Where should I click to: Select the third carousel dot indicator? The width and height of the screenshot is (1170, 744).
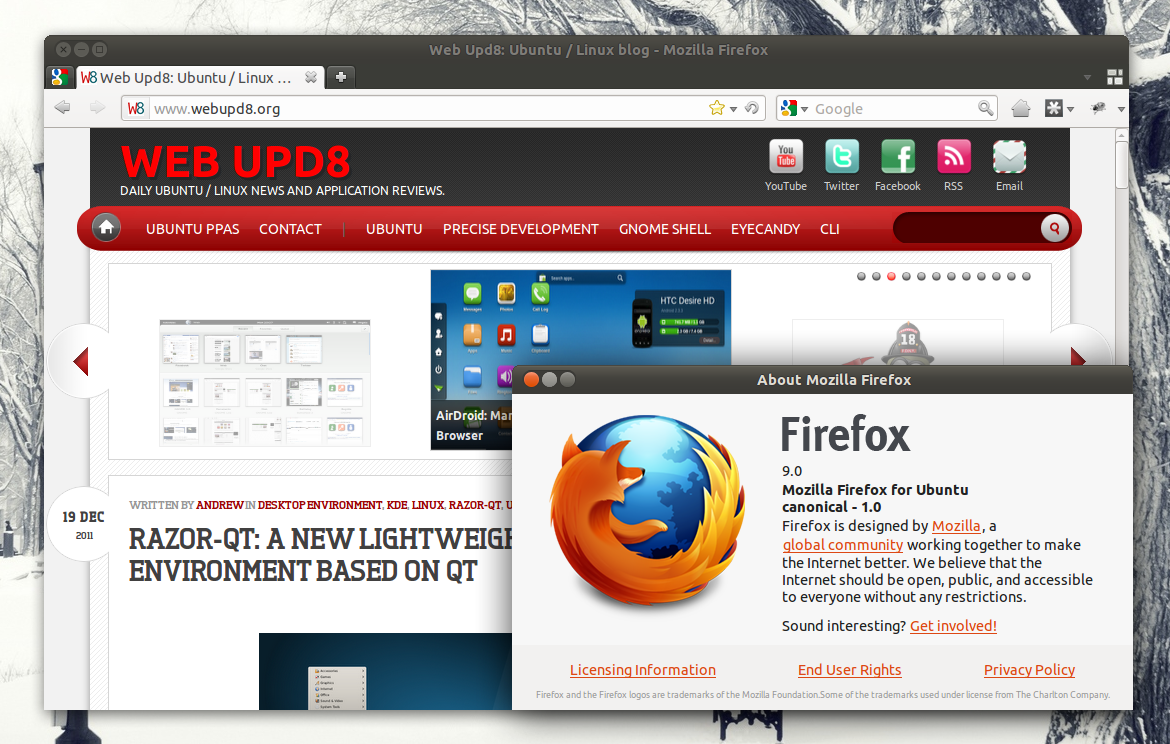891,276
